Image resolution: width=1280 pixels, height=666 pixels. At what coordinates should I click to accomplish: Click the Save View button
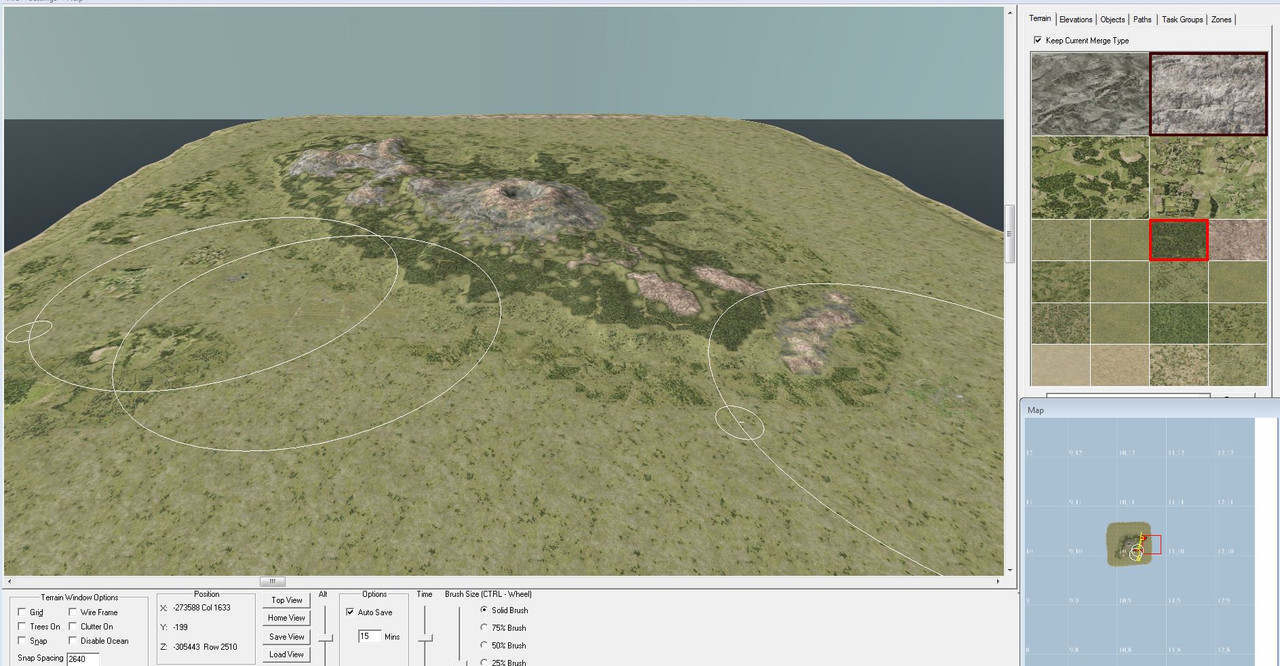pyautogui.click(x=287, y=636)
